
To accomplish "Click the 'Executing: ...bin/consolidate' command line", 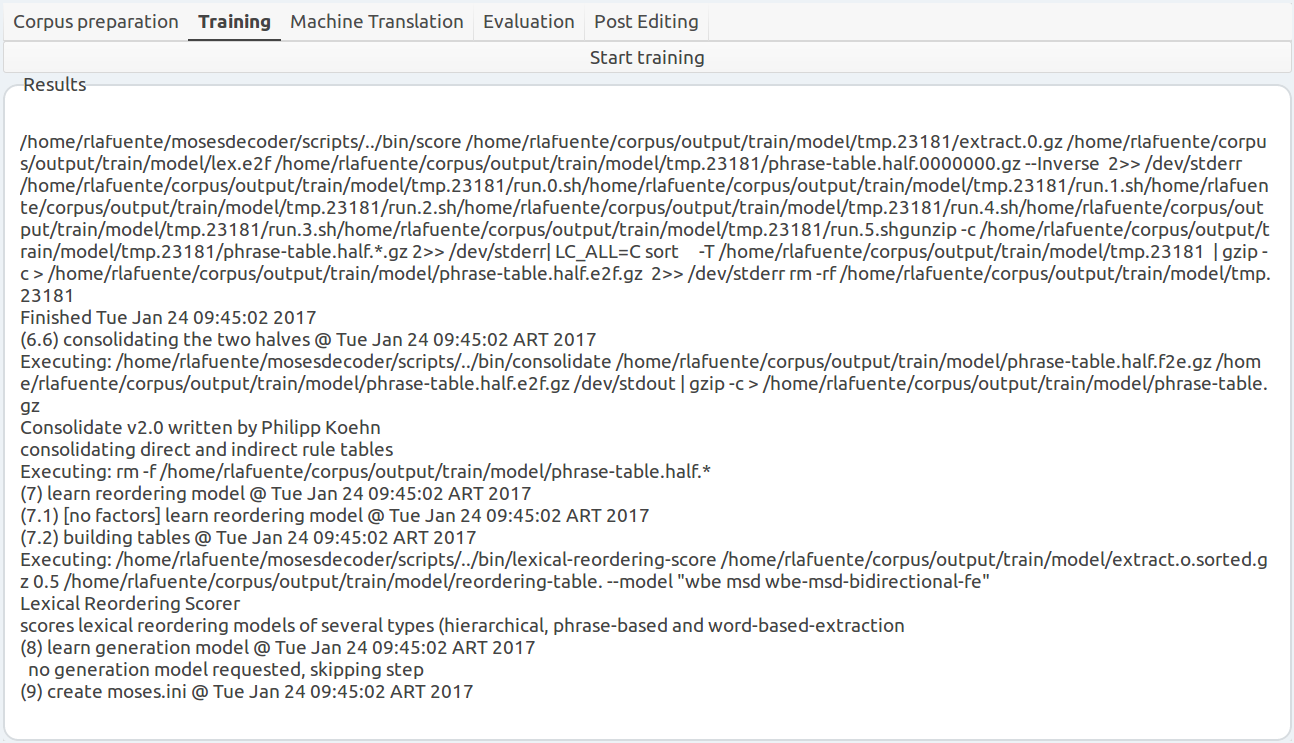I will 644,384.
